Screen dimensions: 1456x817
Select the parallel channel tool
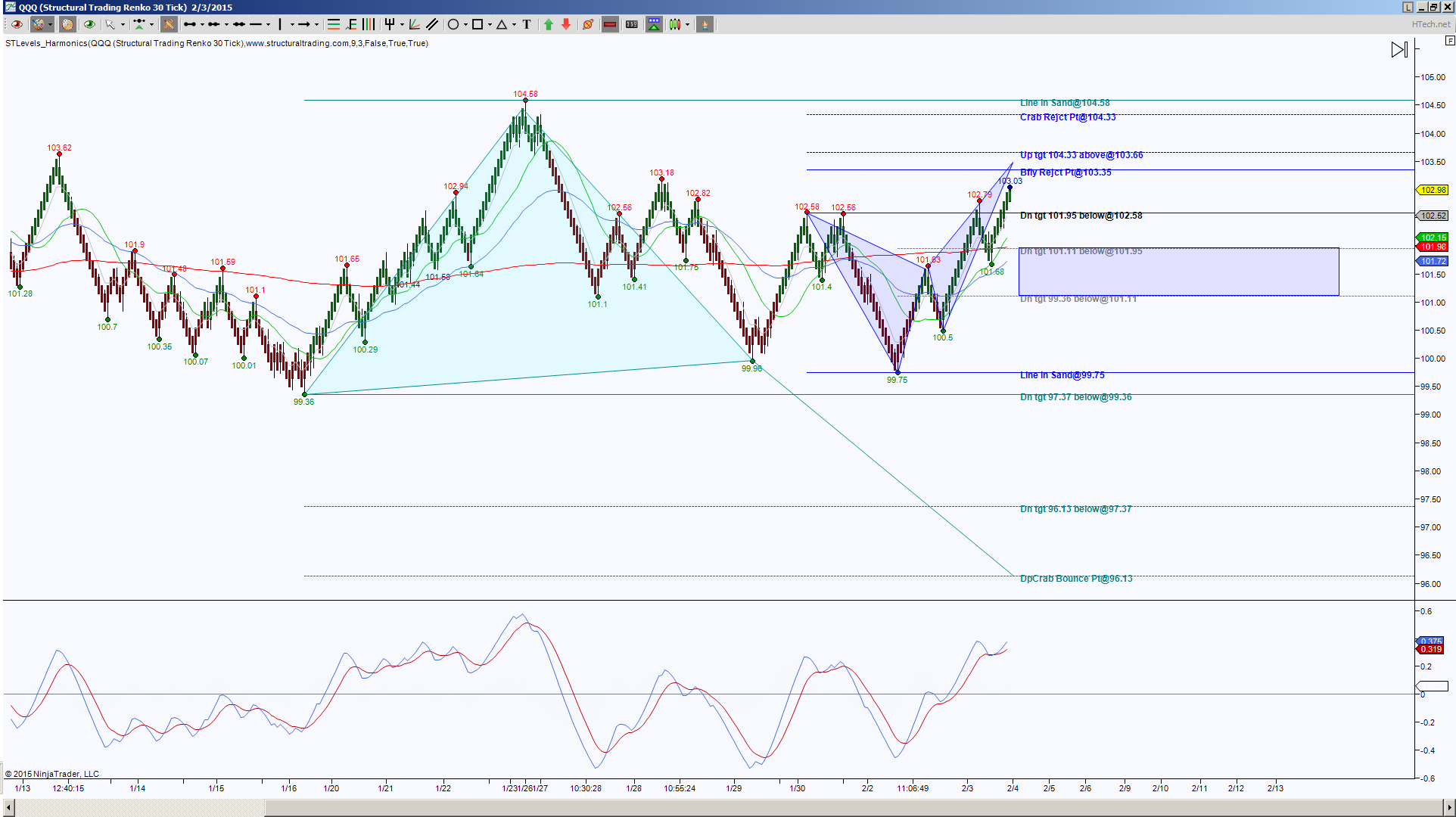[433, 24]
